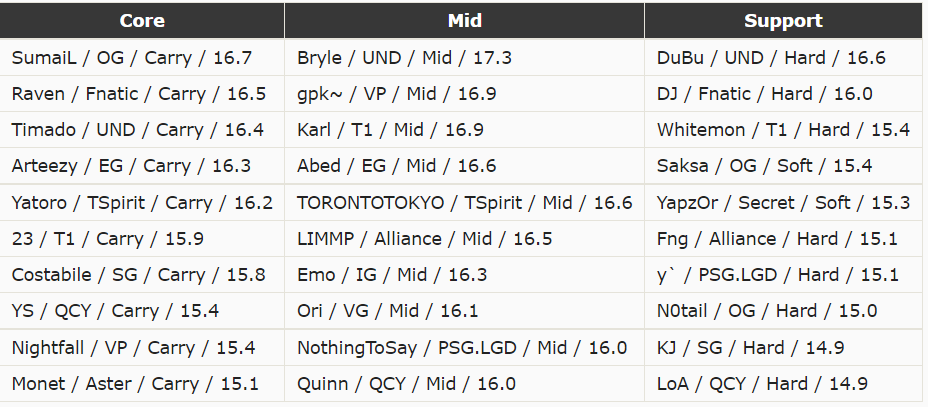The width and height of the screenshot is (928, 407).
Task: Select the DuBu / UND Hard cell
Action: [771, 58]
